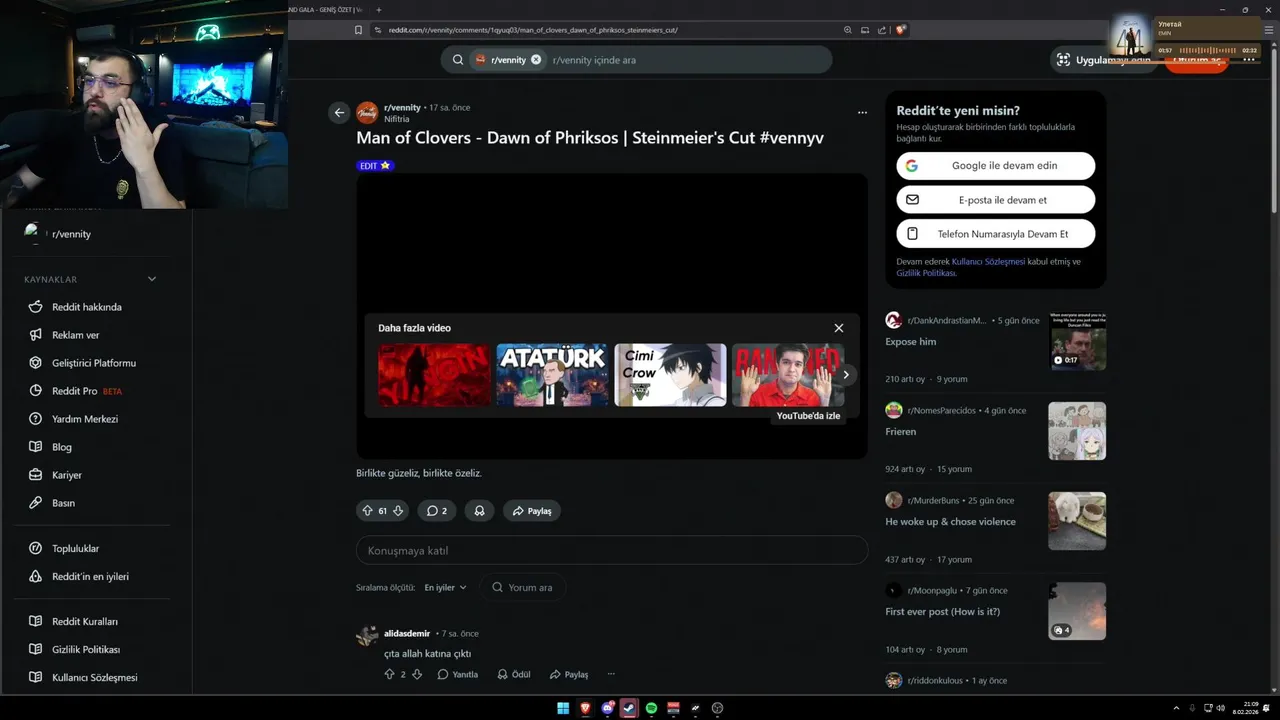Open the ATATÜRK suggested video thumbnail
The height and width of the screenshot is (720, 1280).
[x=552, y=375]
